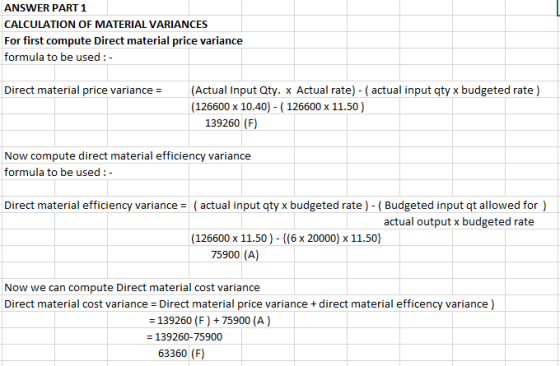The width and height of the screenshot is (560, 366).
Task: Click the 'actual output x budgeted rate' text
Action: click(459, 222)
